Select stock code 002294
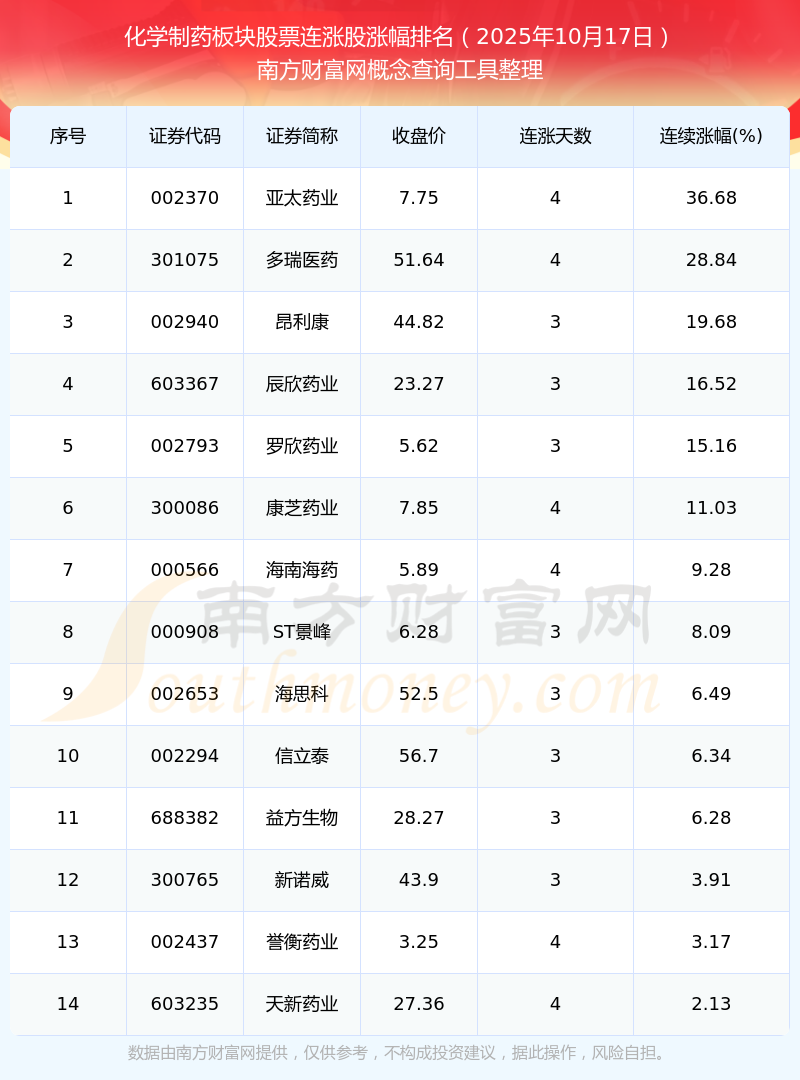 pyautogui.click(x=185, y=756)
